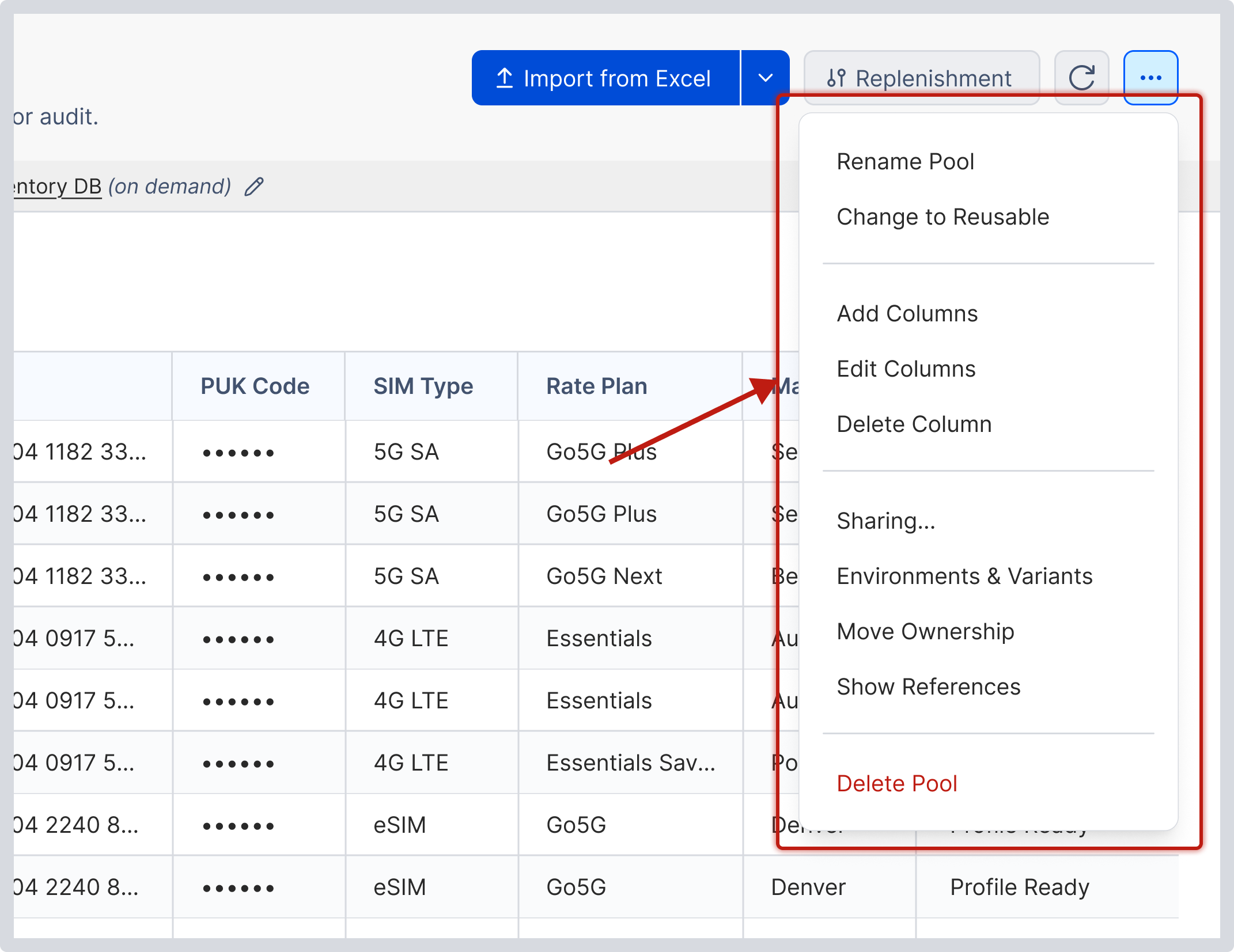Image resolution: width=1234 pixels, height=952 pixels.
Task: Click the refresh icon button
Action: click(1081, 78)
